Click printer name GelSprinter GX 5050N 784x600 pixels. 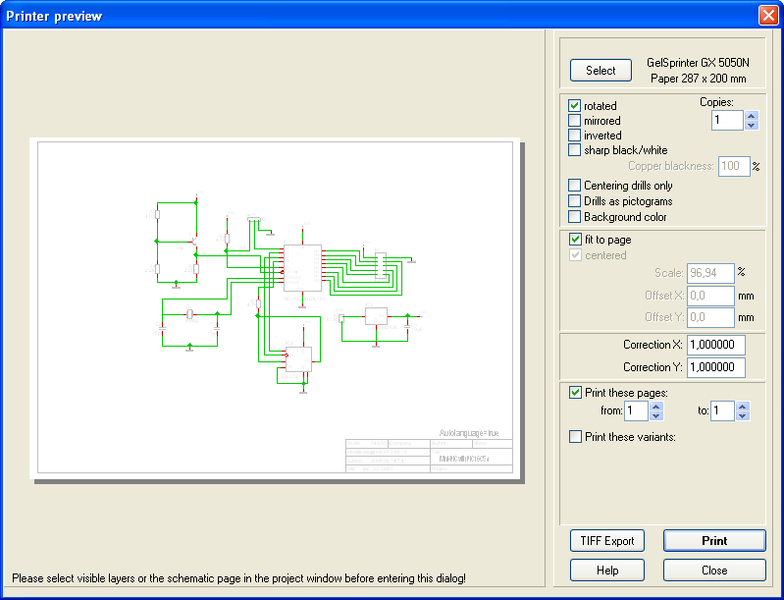[698, 62]
